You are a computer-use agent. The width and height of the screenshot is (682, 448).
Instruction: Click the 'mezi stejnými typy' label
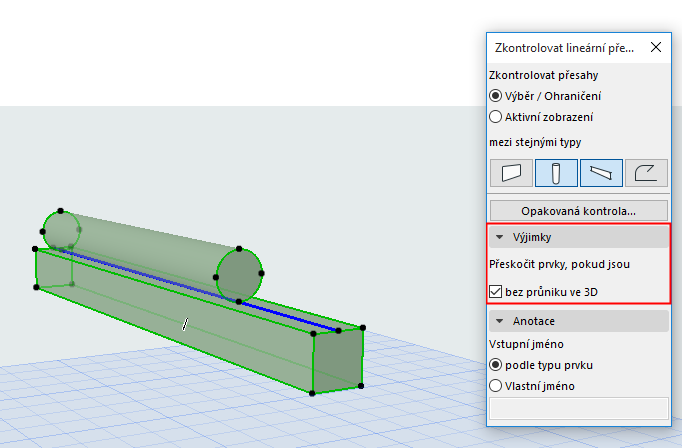(535, 142)
